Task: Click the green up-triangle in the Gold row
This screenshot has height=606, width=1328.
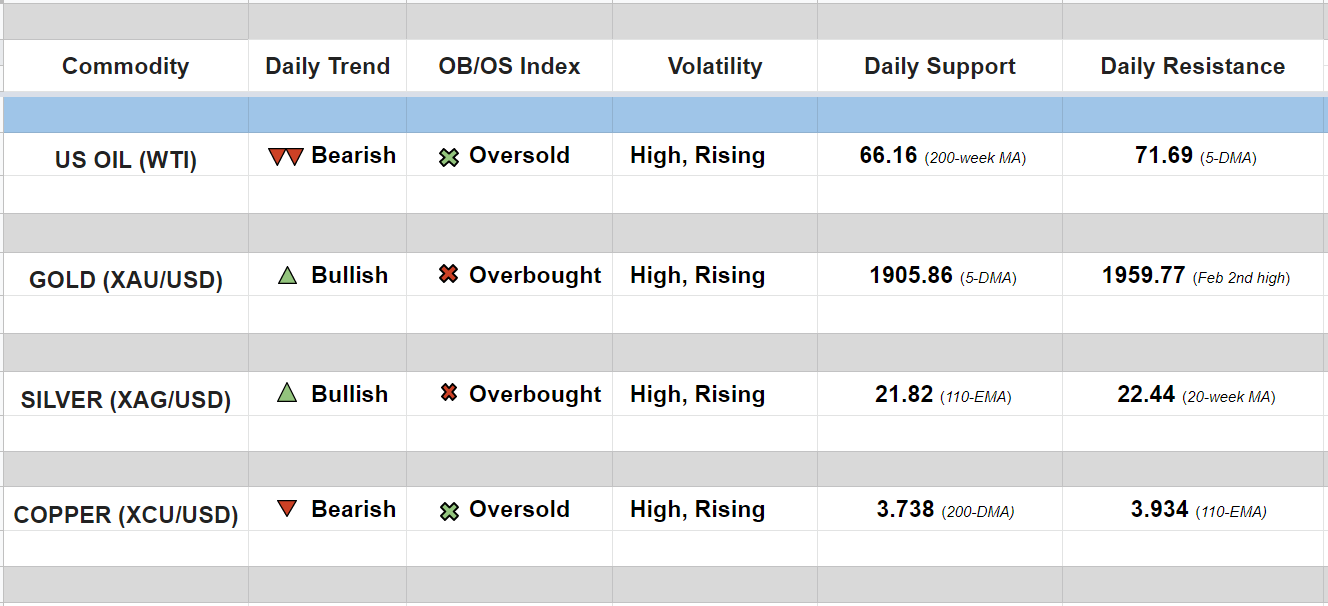Action: click(x=288, y=275)
